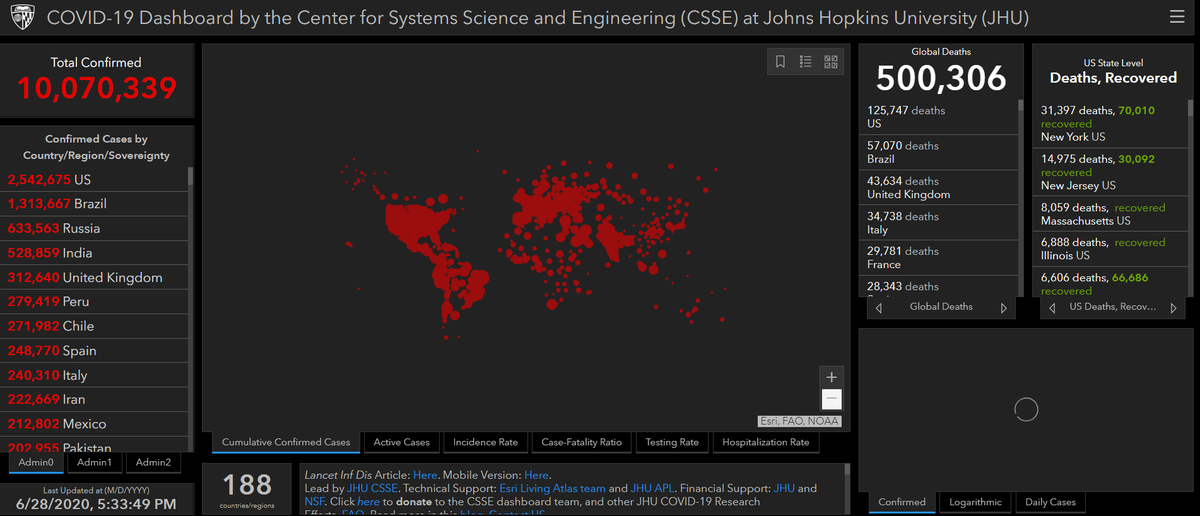Click 43,634 deaths United Kingdom entry

click(x=939, y=188)
